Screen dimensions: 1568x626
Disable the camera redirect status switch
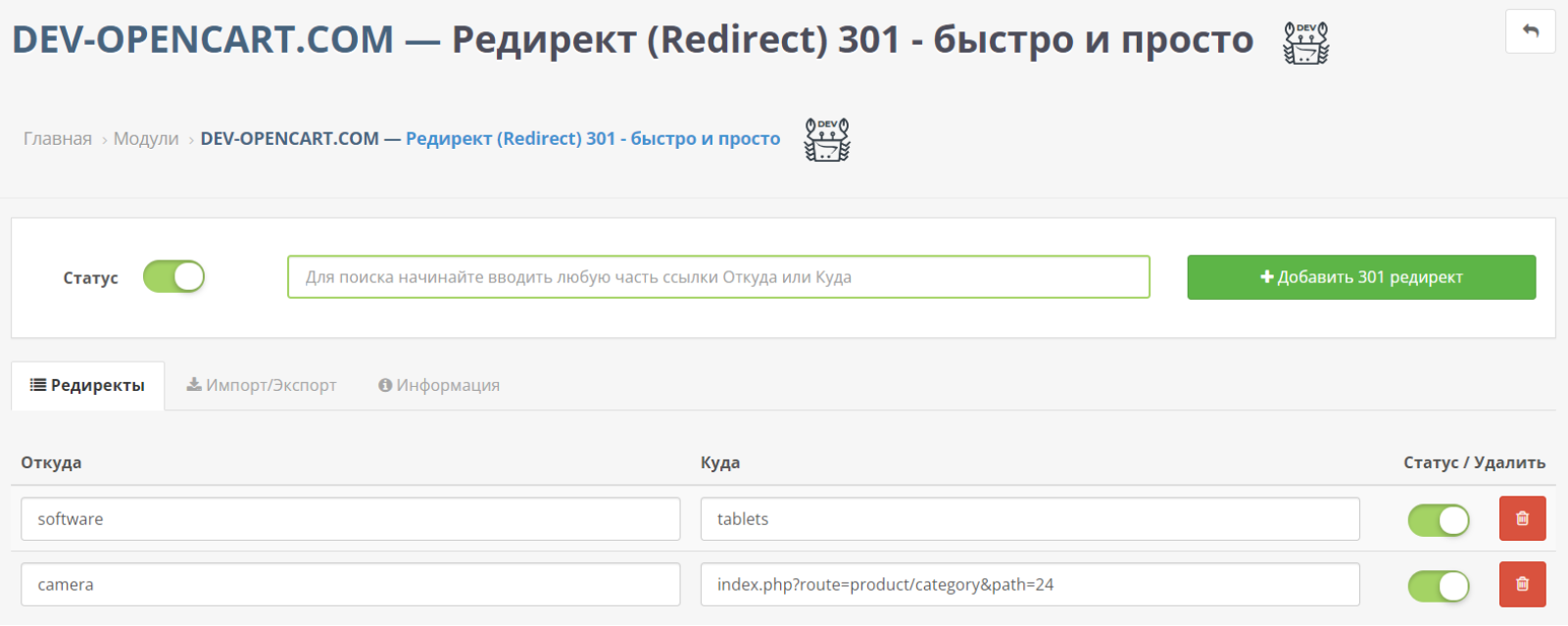click(x=1439, y=586)
